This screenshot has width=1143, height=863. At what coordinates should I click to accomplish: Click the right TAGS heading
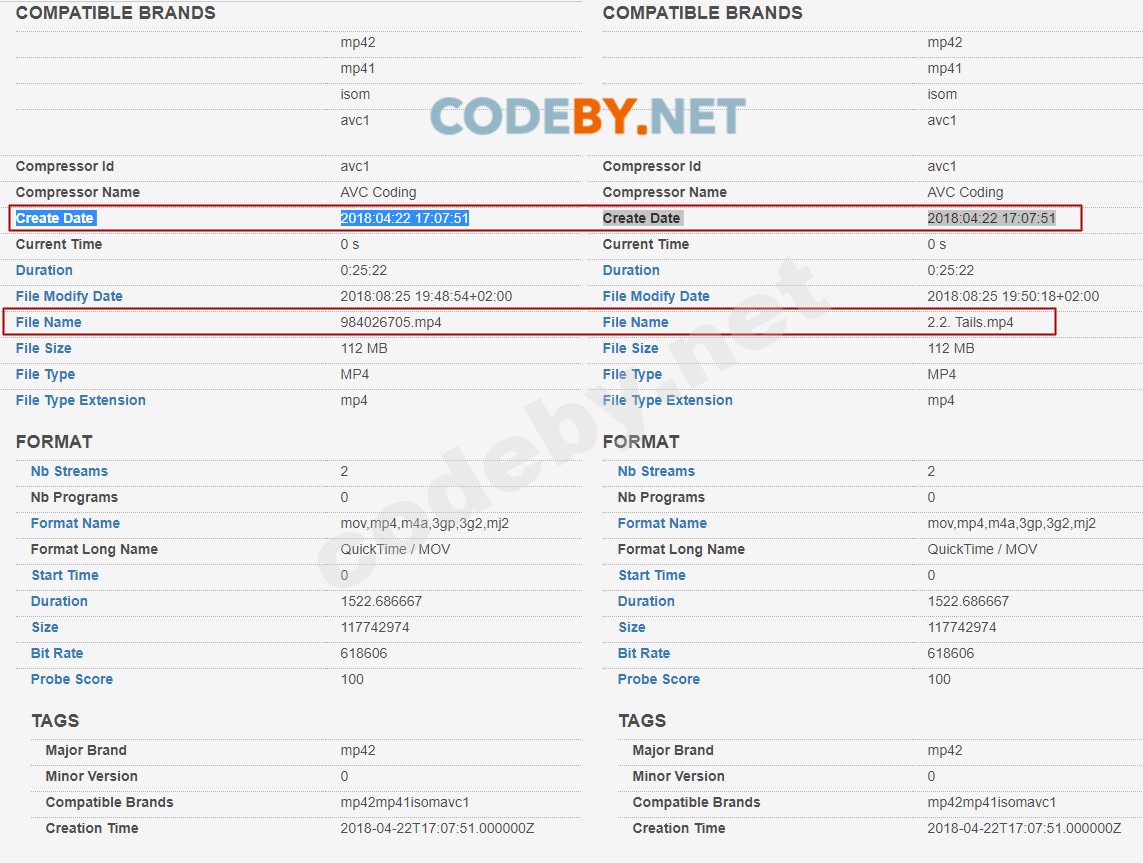(641, 721)
